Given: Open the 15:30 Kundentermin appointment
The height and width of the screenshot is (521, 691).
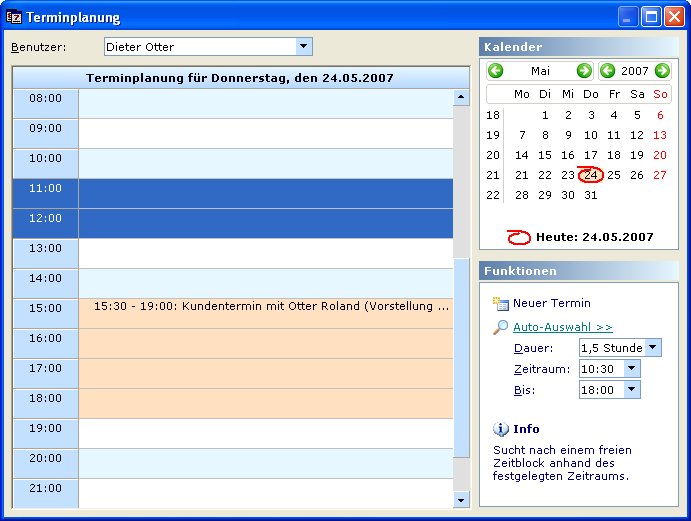Looking at the screenshot, I should click(x=270, y=307).
